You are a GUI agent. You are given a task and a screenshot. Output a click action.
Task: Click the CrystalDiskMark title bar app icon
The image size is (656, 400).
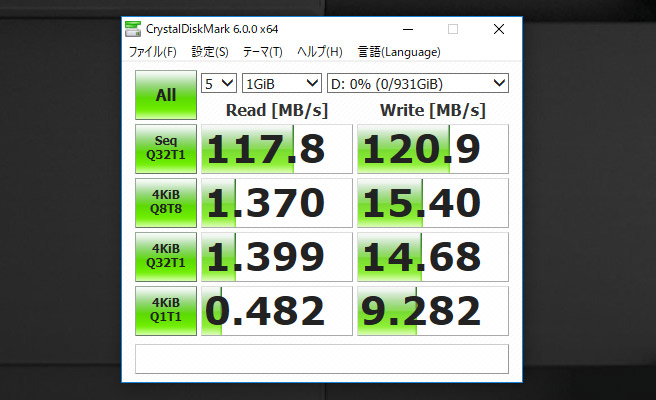(134, 29)
